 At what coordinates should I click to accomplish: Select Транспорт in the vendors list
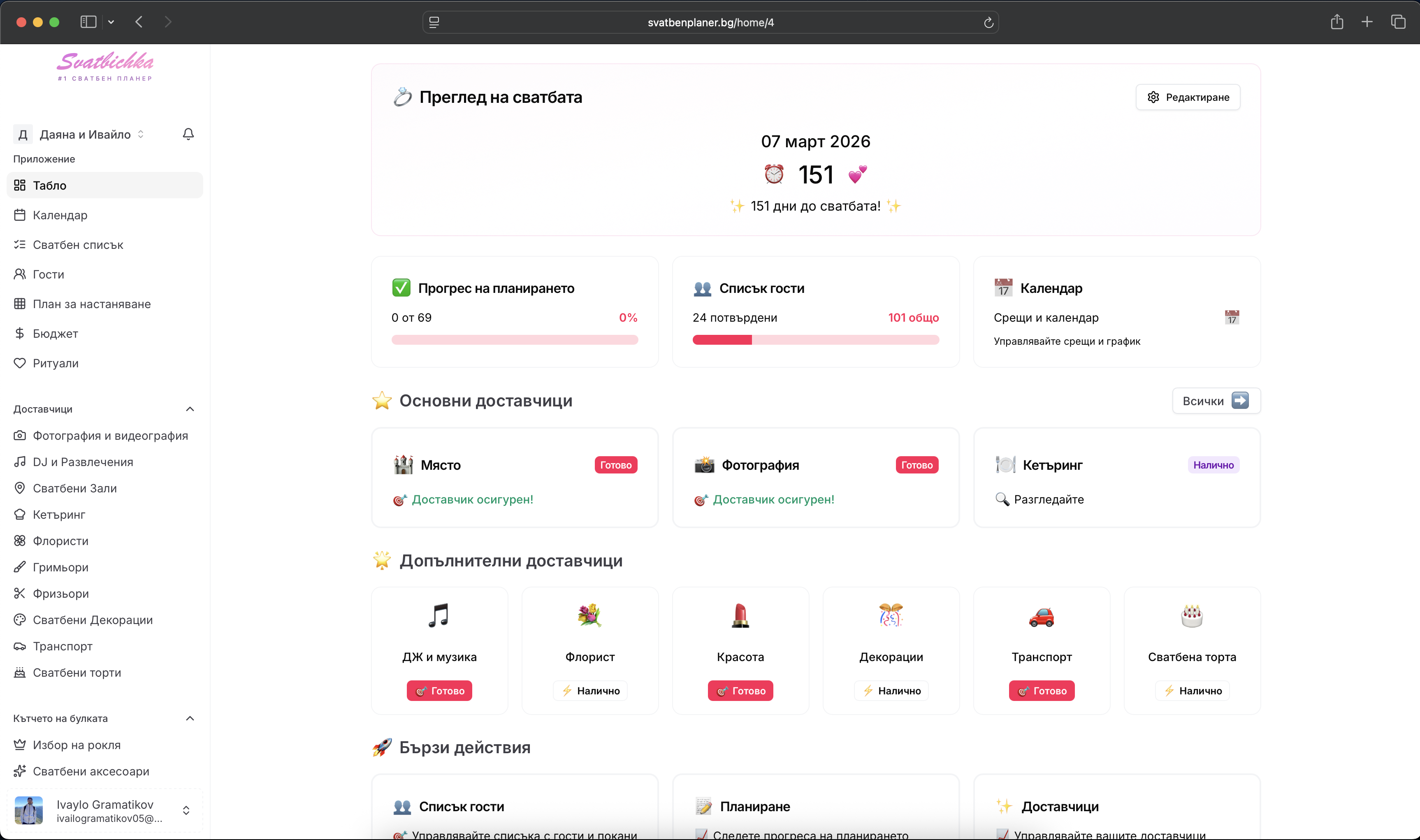coord(62,645)
